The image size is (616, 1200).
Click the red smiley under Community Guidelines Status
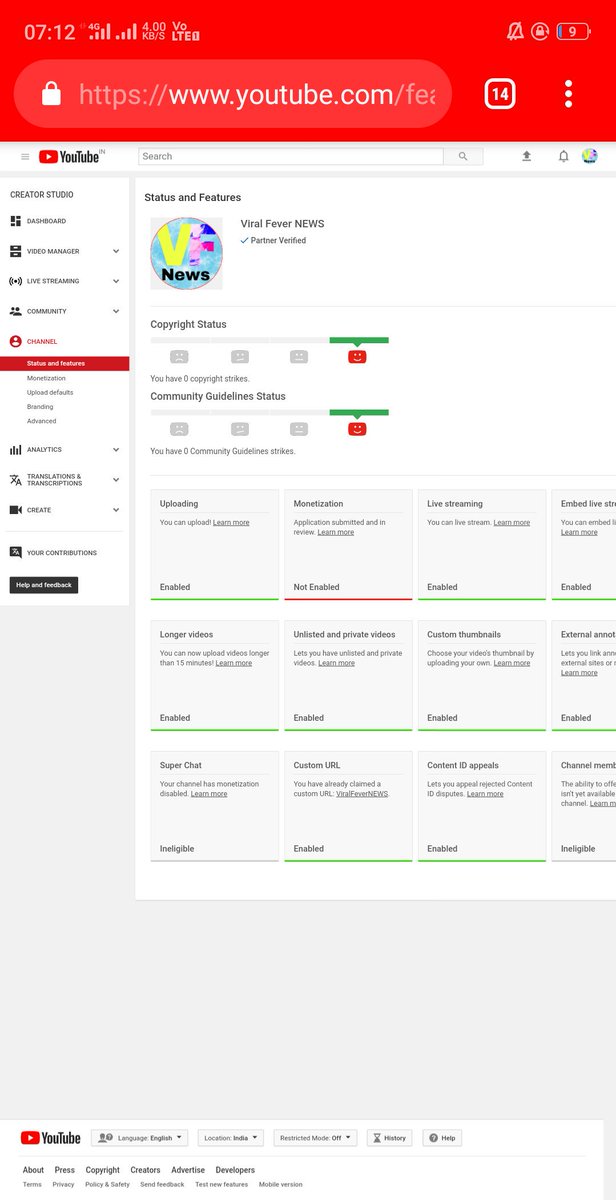[x=358, y=429]
